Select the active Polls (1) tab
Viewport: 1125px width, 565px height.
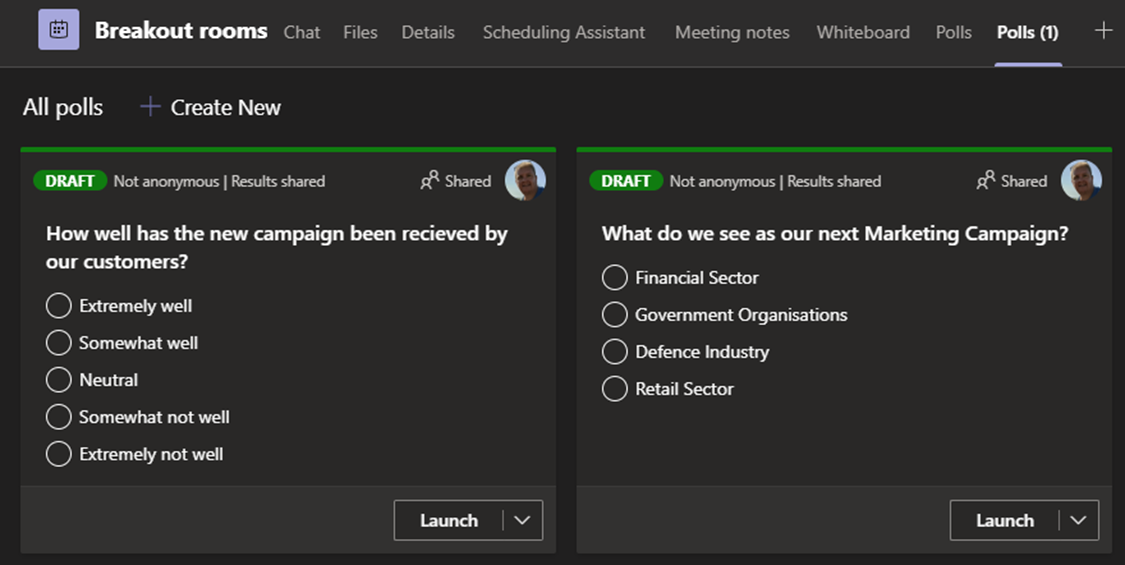[1027, 32]
